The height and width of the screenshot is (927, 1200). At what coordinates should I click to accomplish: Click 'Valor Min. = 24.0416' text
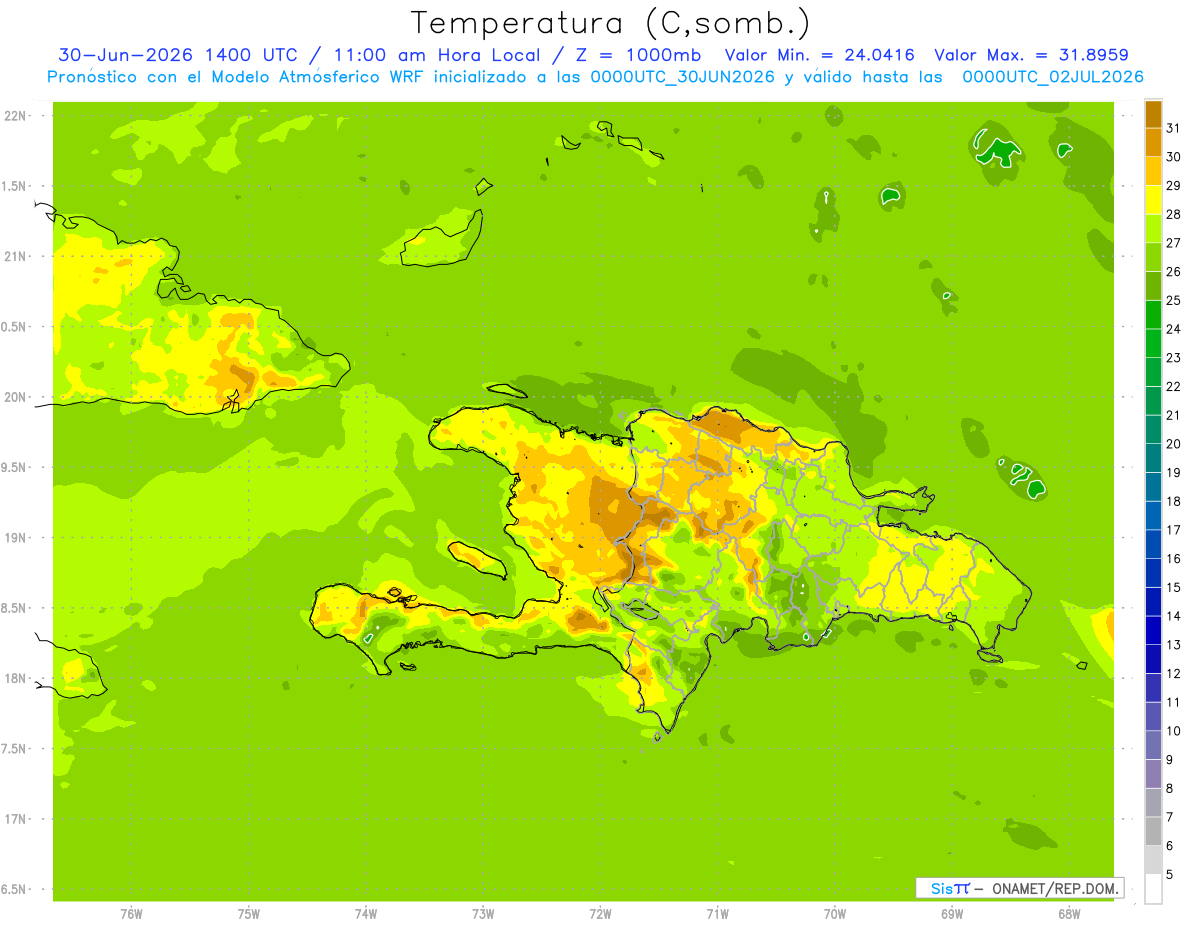820,55
